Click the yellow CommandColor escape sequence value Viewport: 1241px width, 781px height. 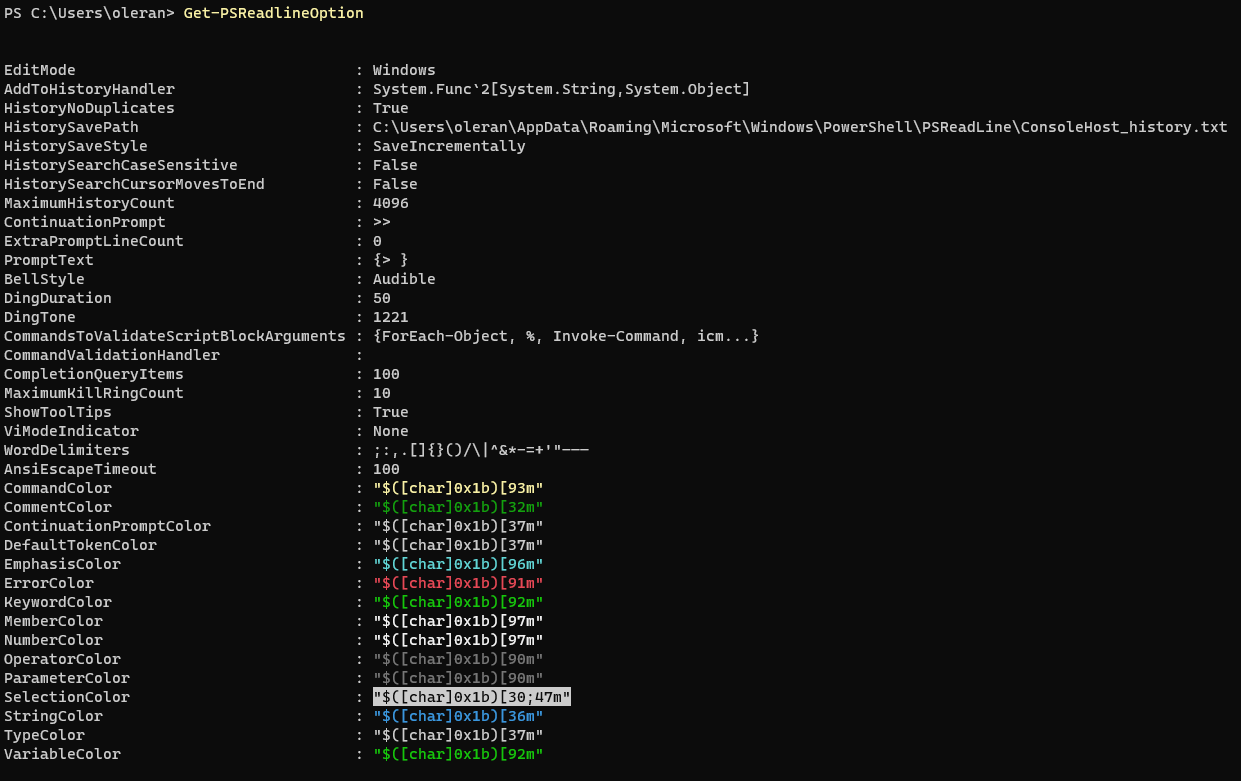[458, 488]
